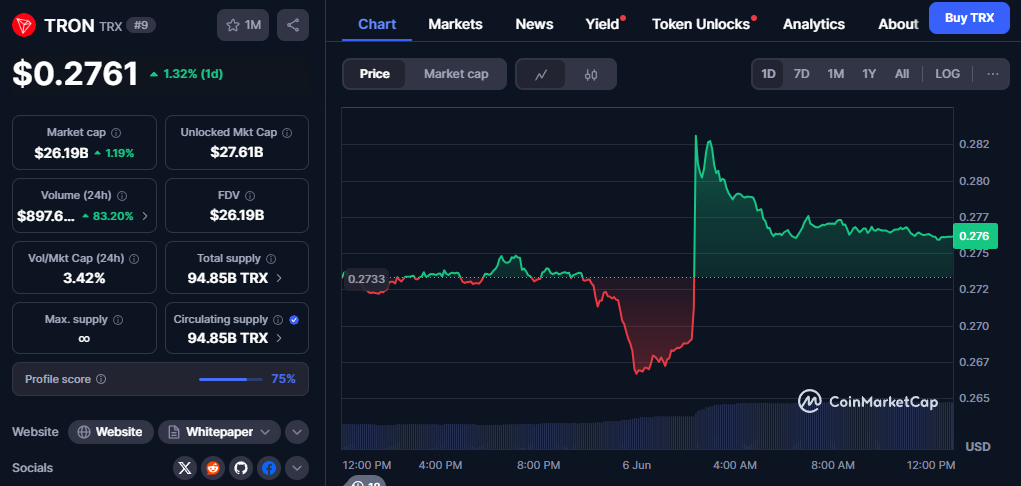The height and width of the screenshot is (486, 1021).
Task: Click the 0.2733 opening price label
Action: click(x=366, y=279)
